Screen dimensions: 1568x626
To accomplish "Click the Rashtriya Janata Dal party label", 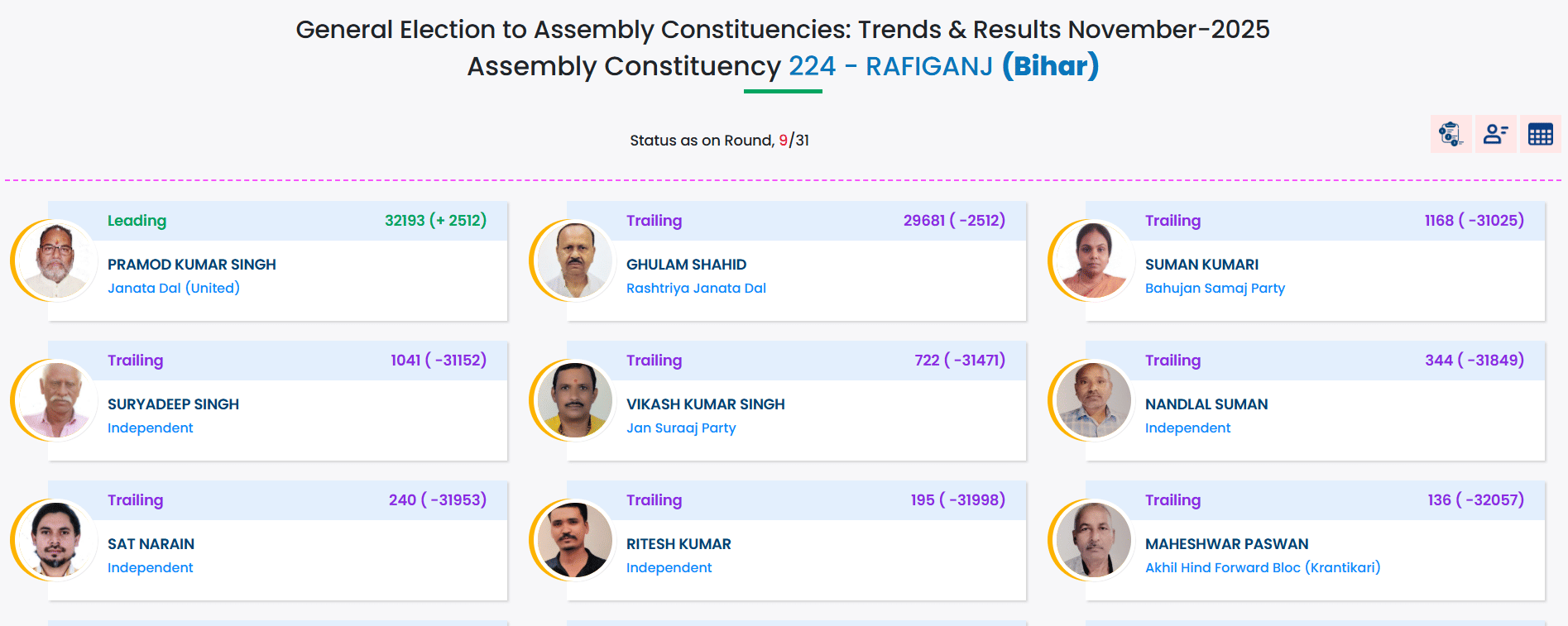I will click(x=696, y=288).
